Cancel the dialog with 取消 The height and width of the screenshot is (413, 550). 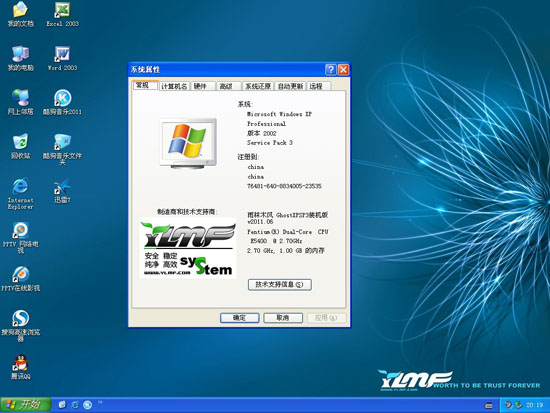point(283,318)
